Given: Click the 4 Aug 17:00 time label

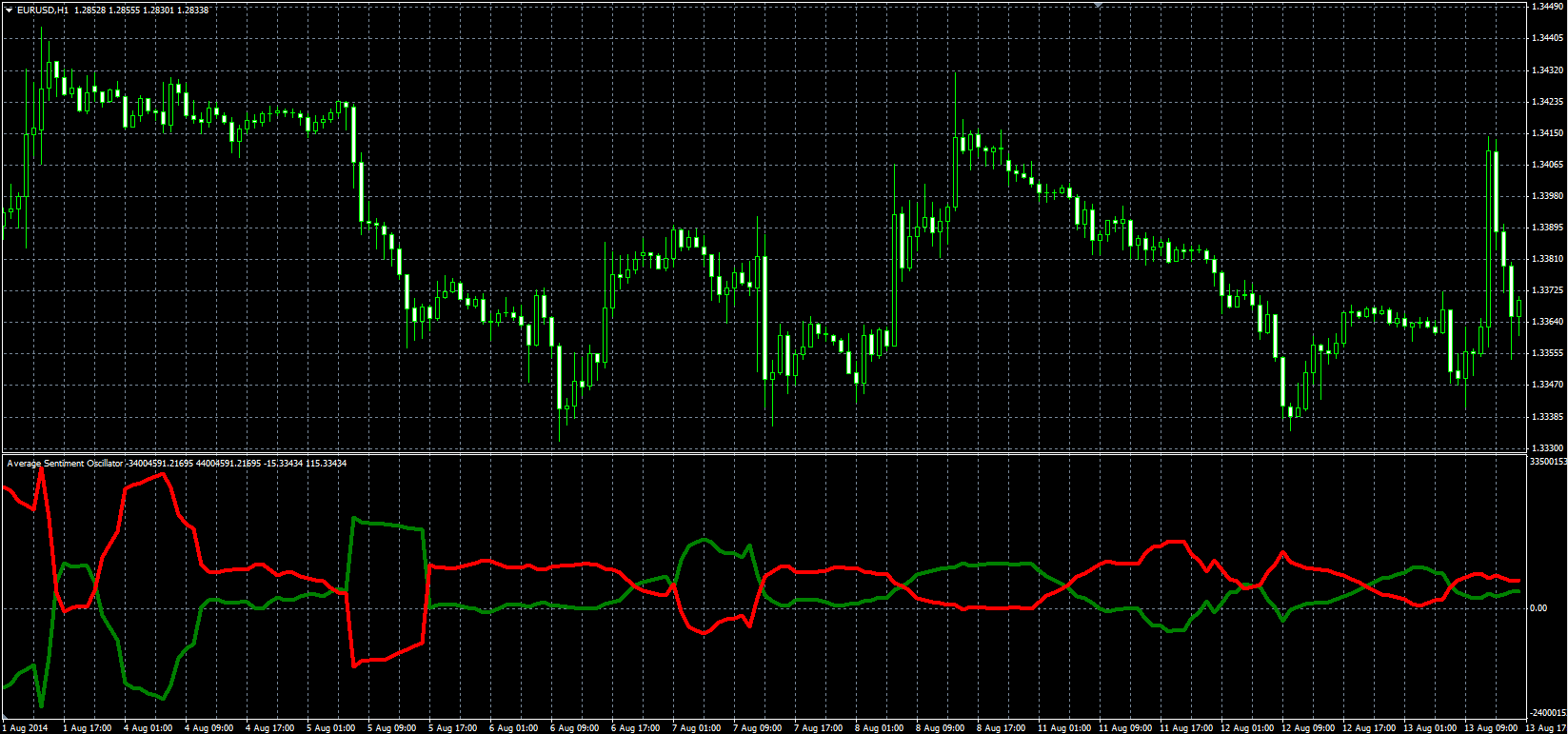Looking at the screenshot, I should pos(269,728).
